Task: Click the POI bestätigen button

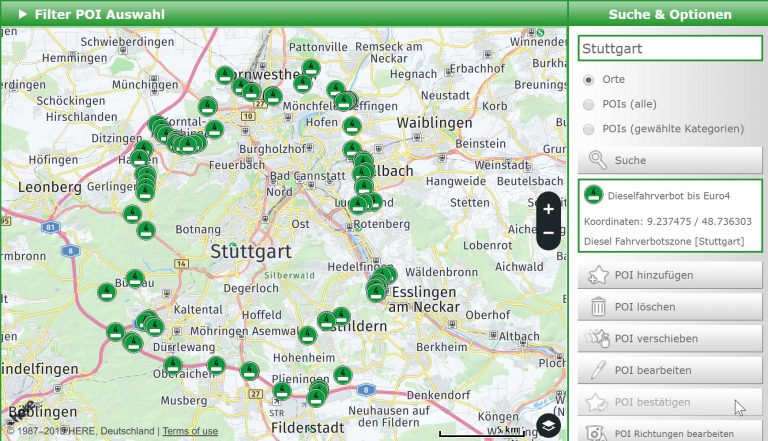Action: point(670,402)
